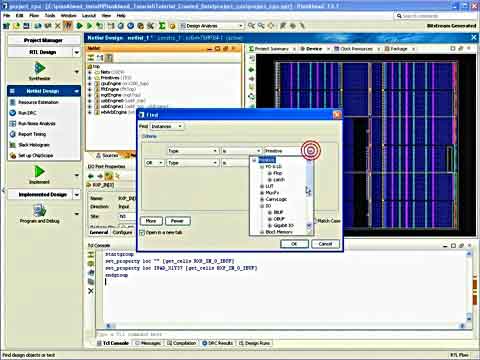This screenshot has width=480, height=360.
Task: Open the Synthesize options dropdown arrow
Action: 77,72
